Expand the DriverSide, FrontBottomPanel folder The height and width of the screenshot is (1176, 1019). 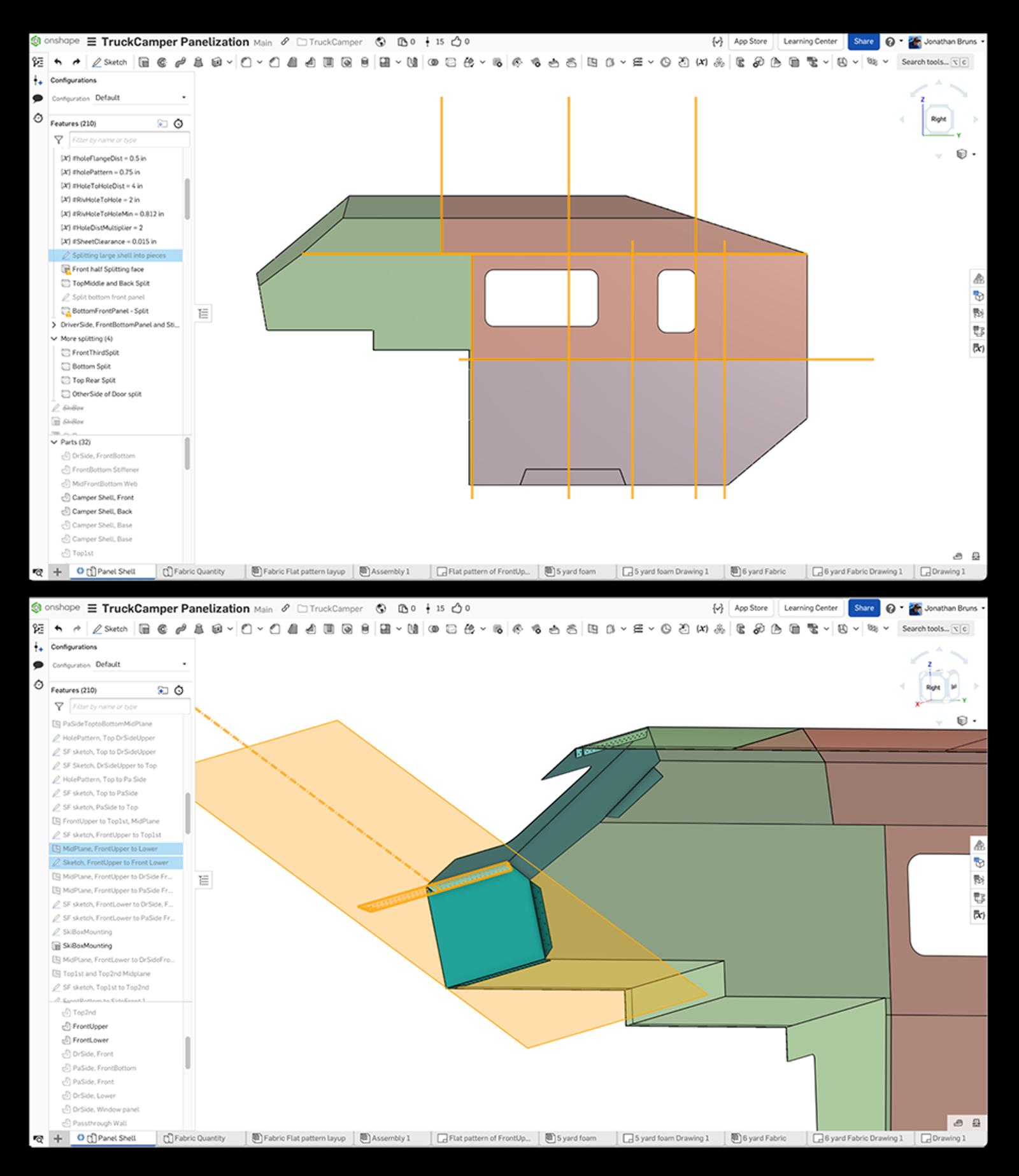coord(54,325)
